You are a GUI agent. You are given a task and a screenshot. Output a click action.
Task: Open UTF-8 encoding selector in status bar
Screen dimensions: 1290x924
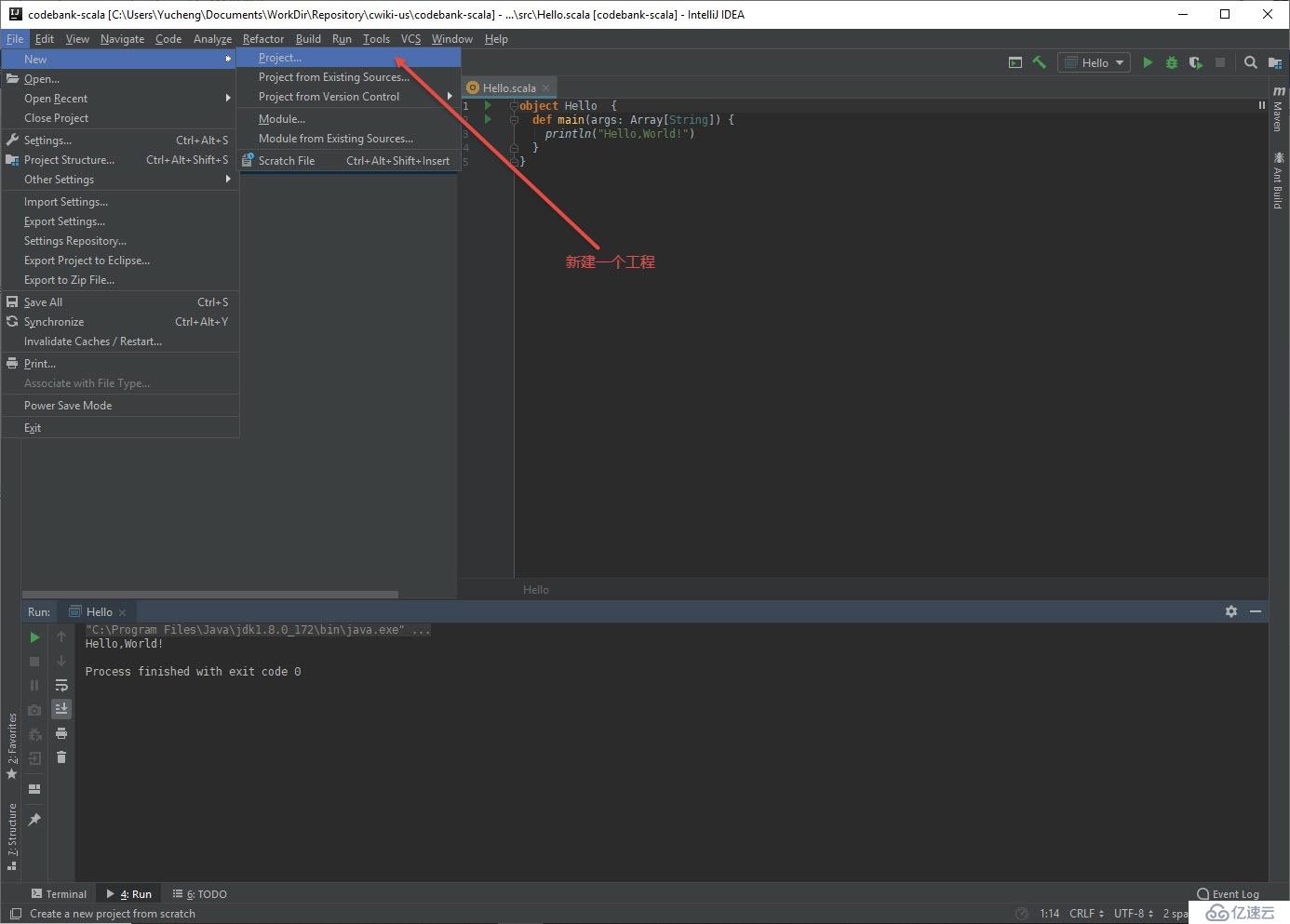coord(1133,914)
